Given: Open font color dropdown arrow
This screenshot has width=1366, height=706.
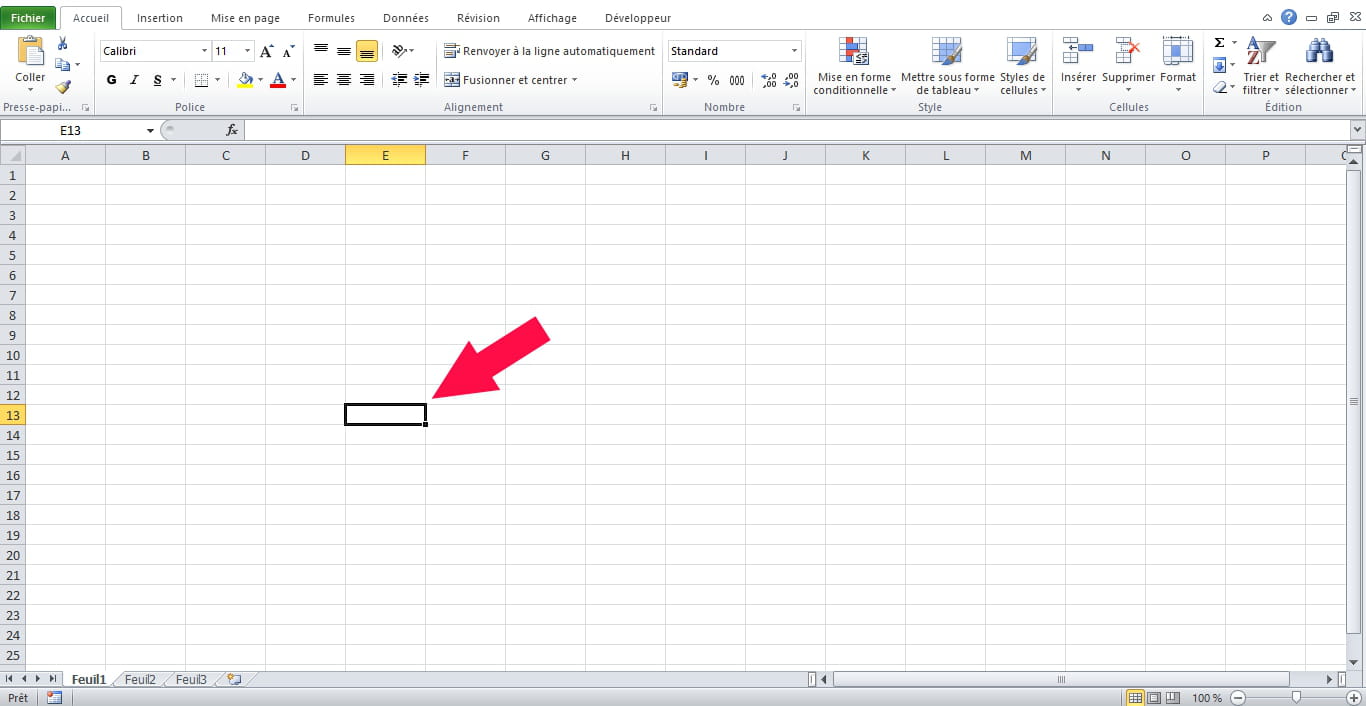Looking at the screenshot, I should pyautogui.click(x=293, y=80).
